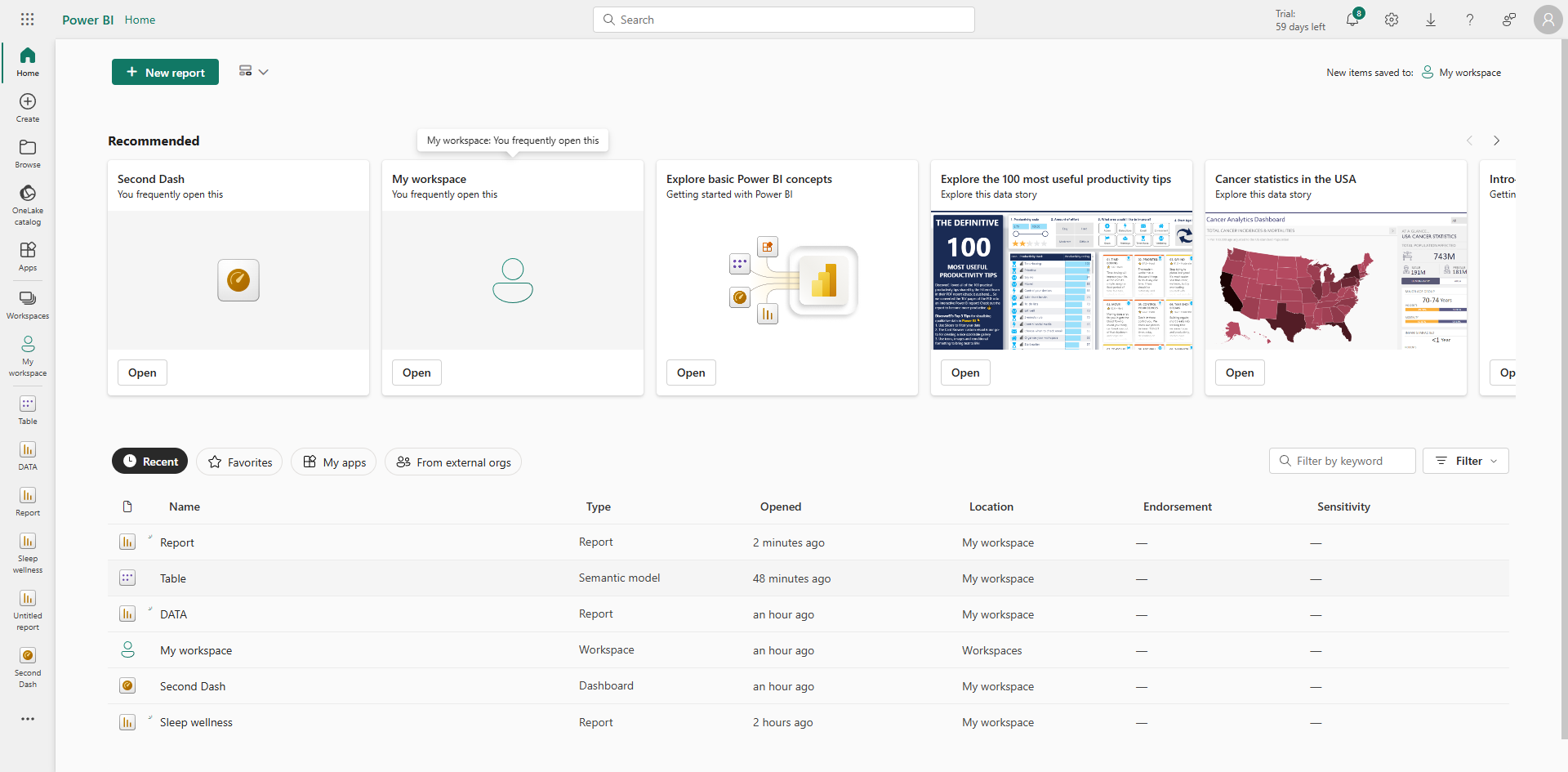1568x772 pixels.
Task: Open notifications bell icon
Action: click(x=1352, y=20)
